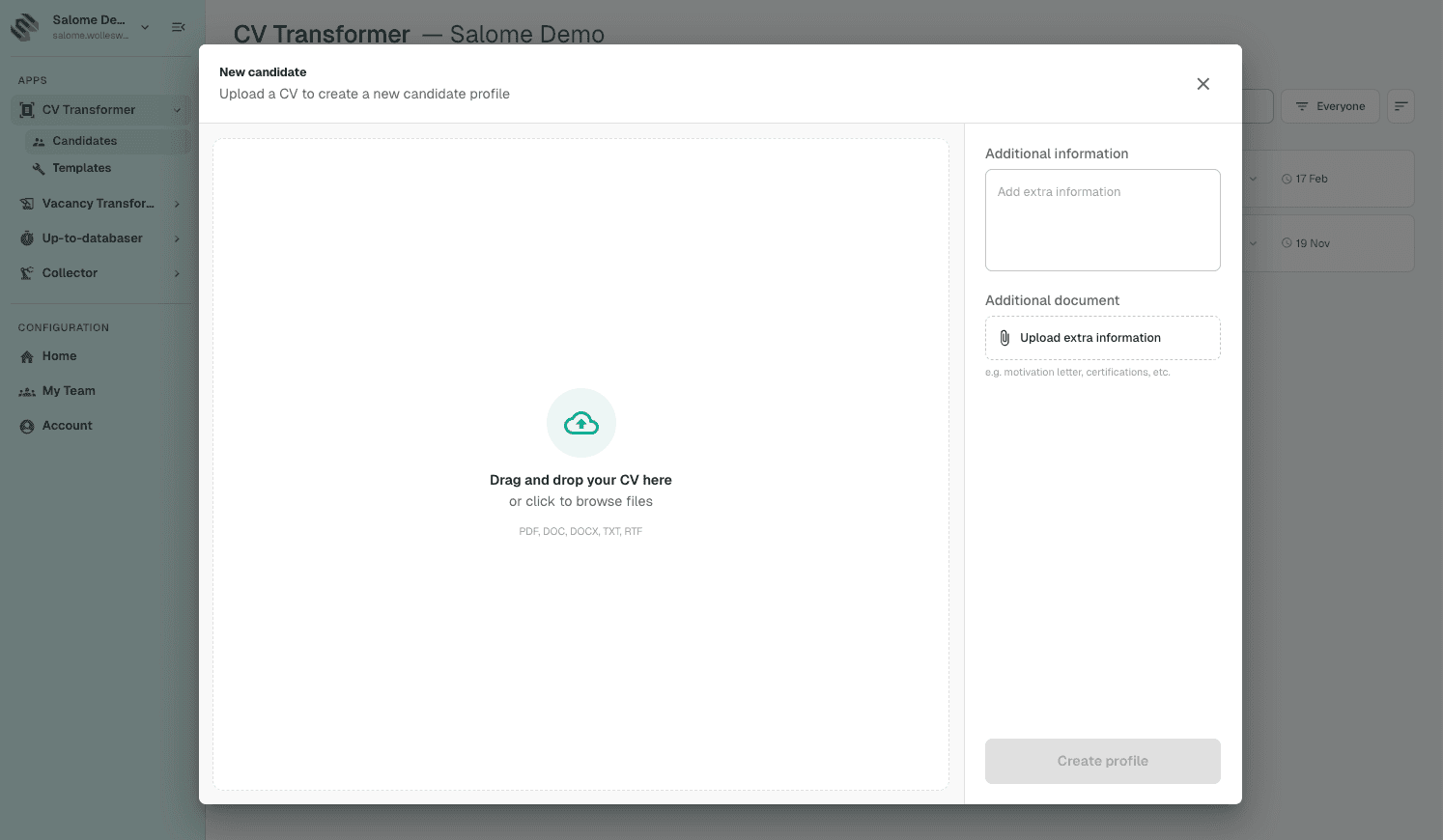Click the Home house icon
This screenshot has height=840, width=1443.
pos(27,356)
